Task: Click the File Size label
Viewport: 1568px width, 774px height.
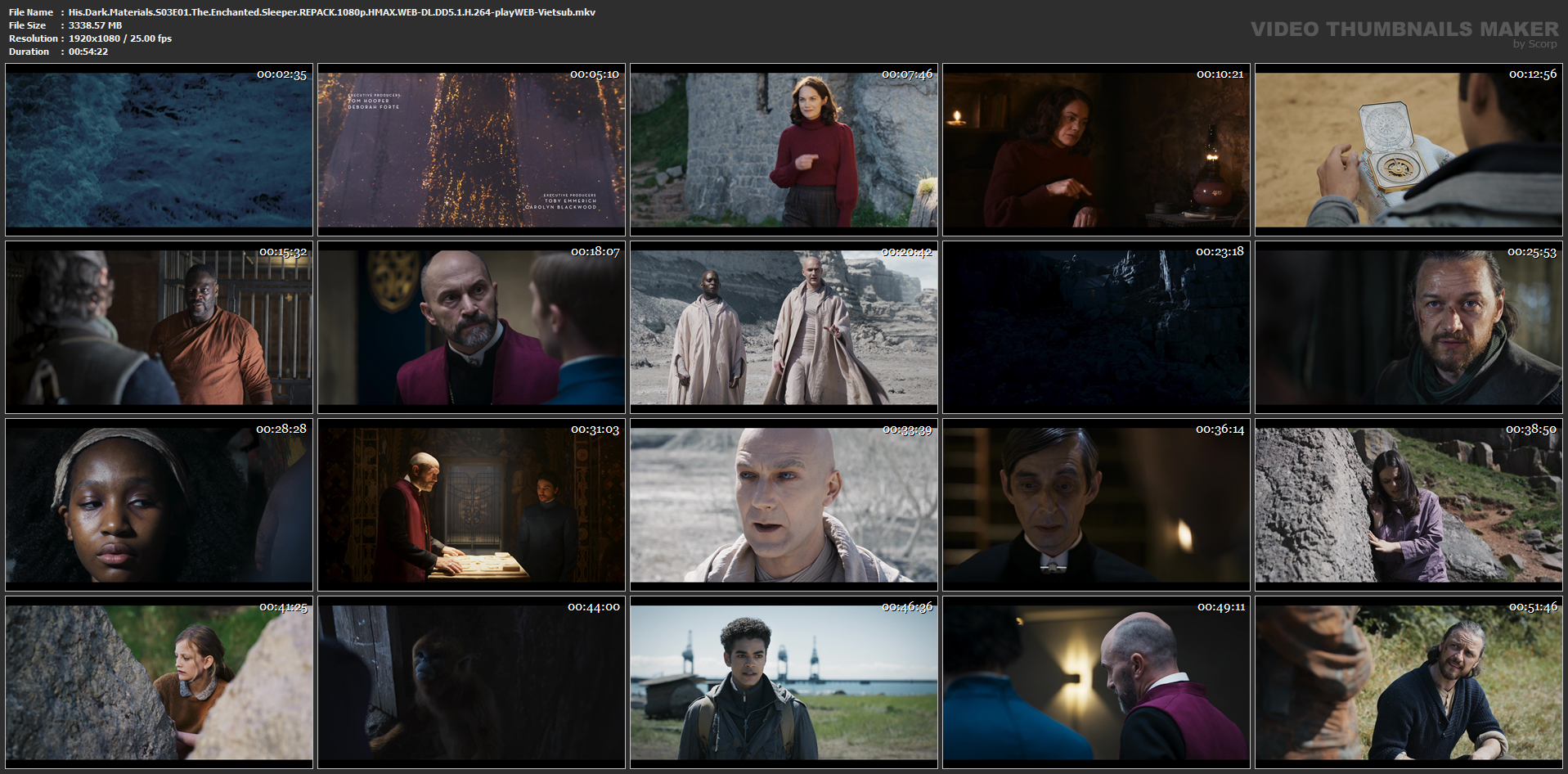Action: (27, 25)
